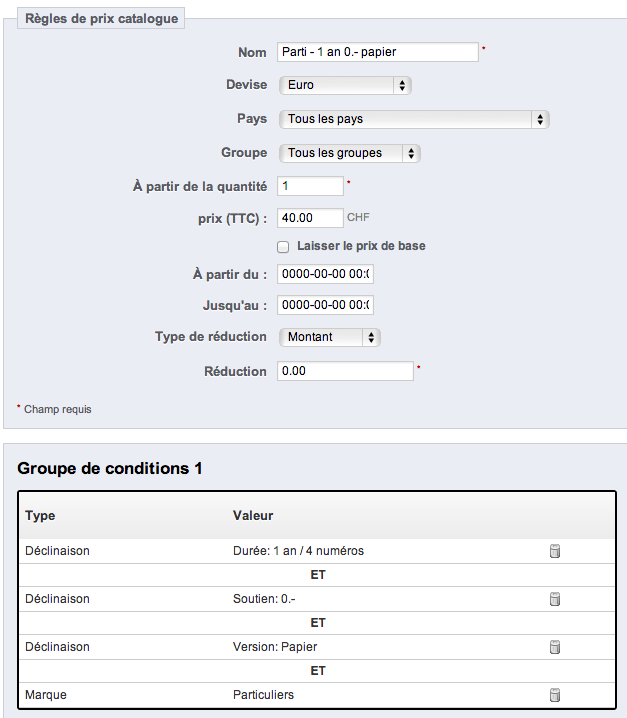The image size is (627, 718).
Task: Click the Type column header
Action: pyautogui.click(x=40, y=516)
